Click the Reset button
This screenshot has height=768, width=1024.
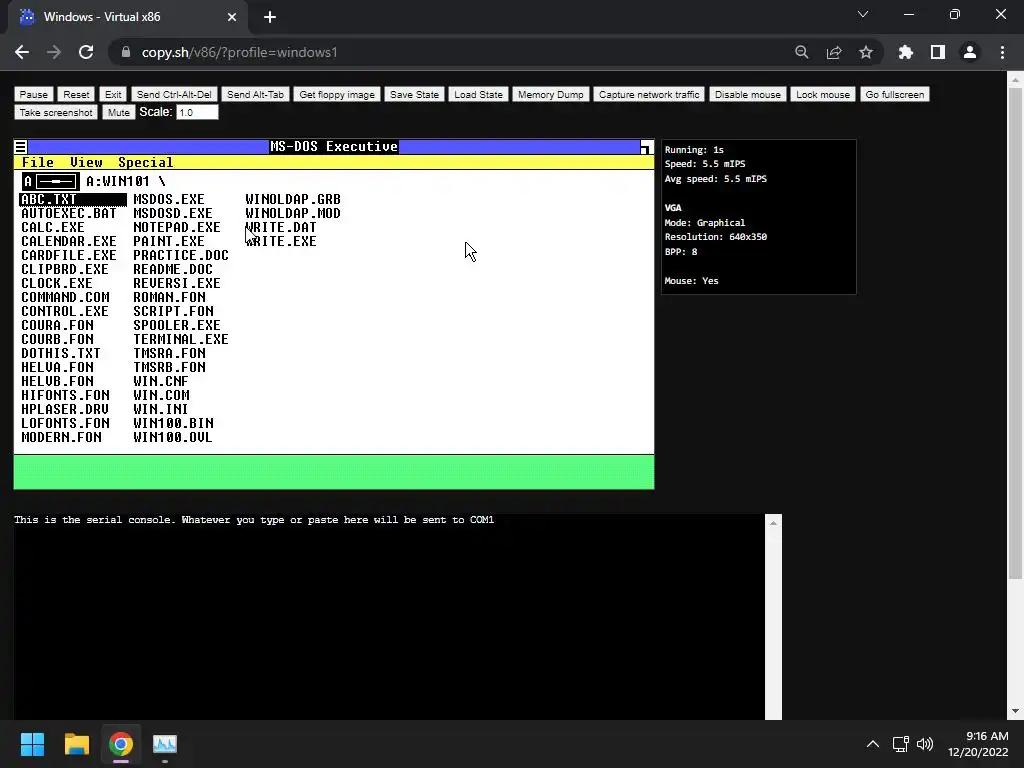[76, 95]
